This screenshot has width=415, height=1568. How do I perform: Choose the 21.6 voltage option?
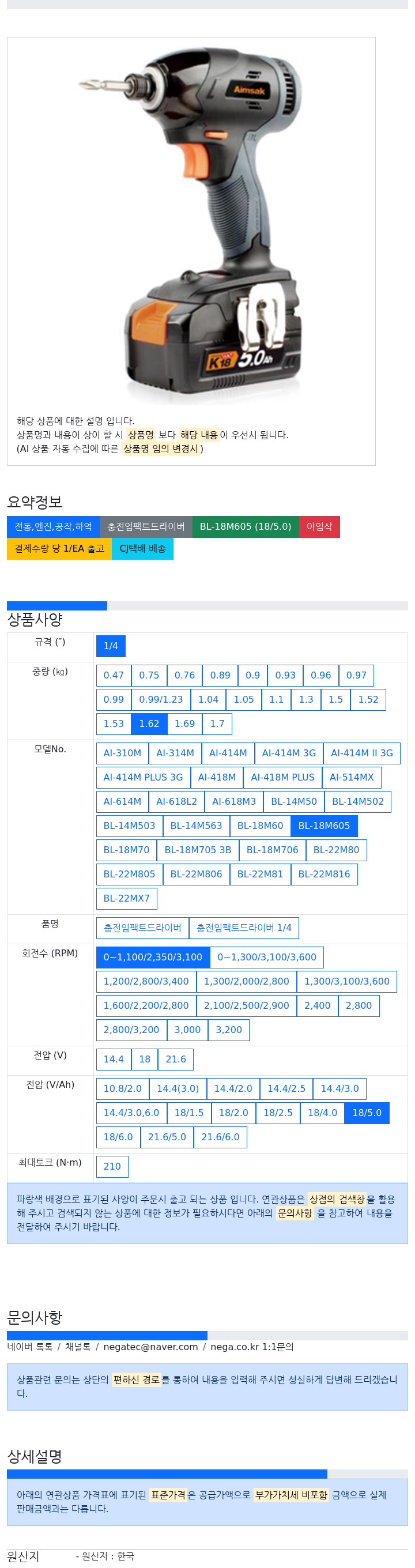176,1059
